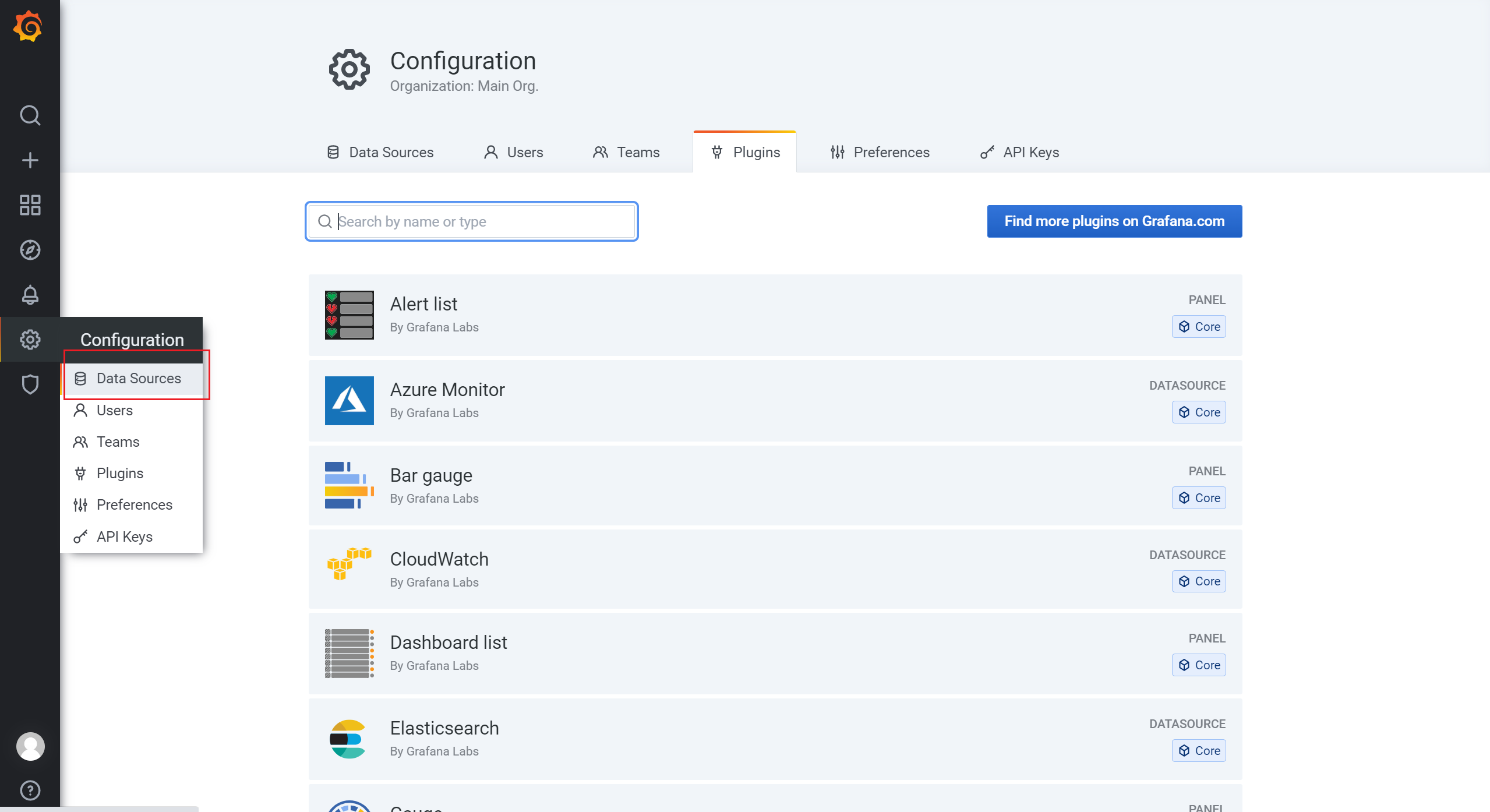Screen dimensions: 1490x812
Task: Click the Core badge on Elasticsearch
Action: tap(1199, 751)
